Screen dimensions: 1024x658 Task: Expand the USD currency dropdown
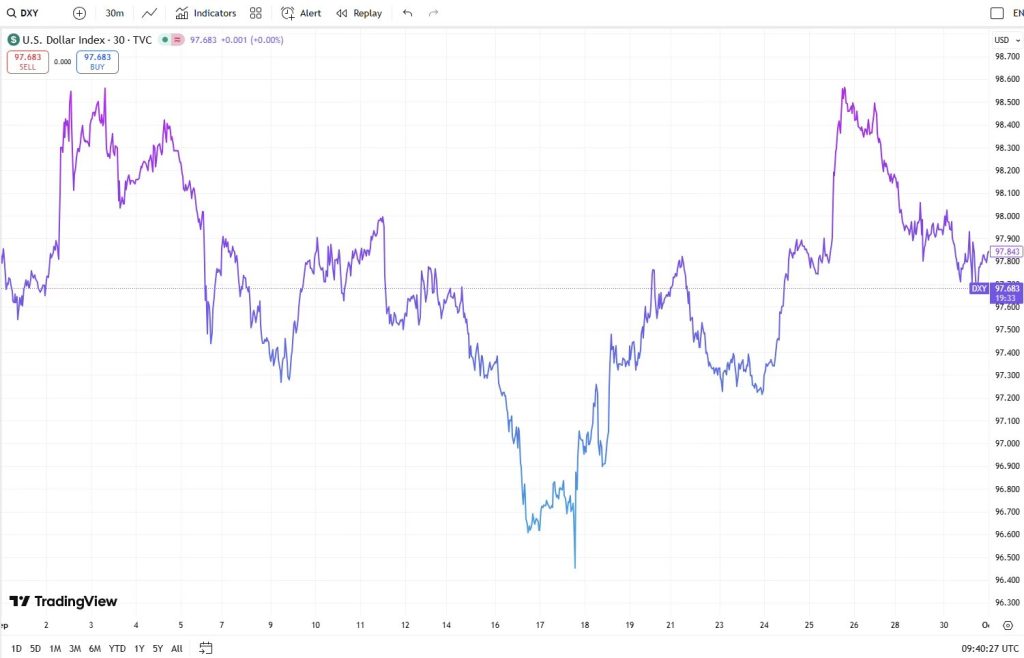[1002, 40]
